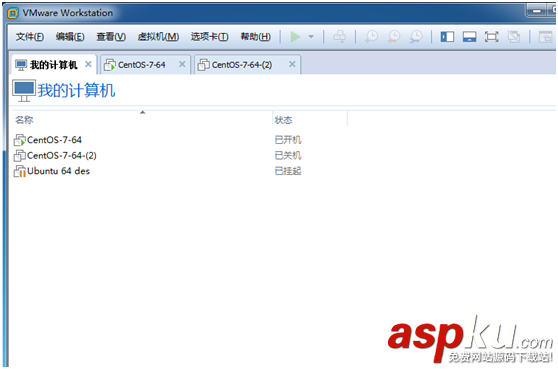Close the CentOS-7-64-(2) tab
The width and height of the screenshot is (558, 369).
click(x=292, y=64)
